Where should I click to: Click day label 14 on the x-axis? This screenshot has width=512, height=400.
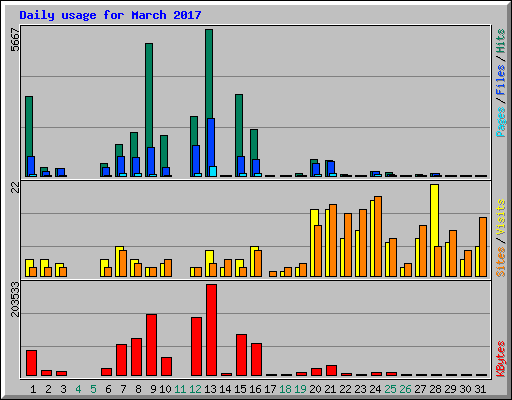pos(225,389)
